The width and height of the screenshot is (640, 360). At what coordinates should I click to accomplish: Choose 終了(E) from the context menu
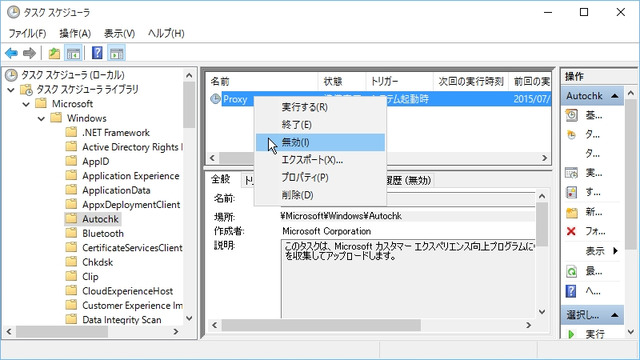pyautogui.click(x=320, y=124)
